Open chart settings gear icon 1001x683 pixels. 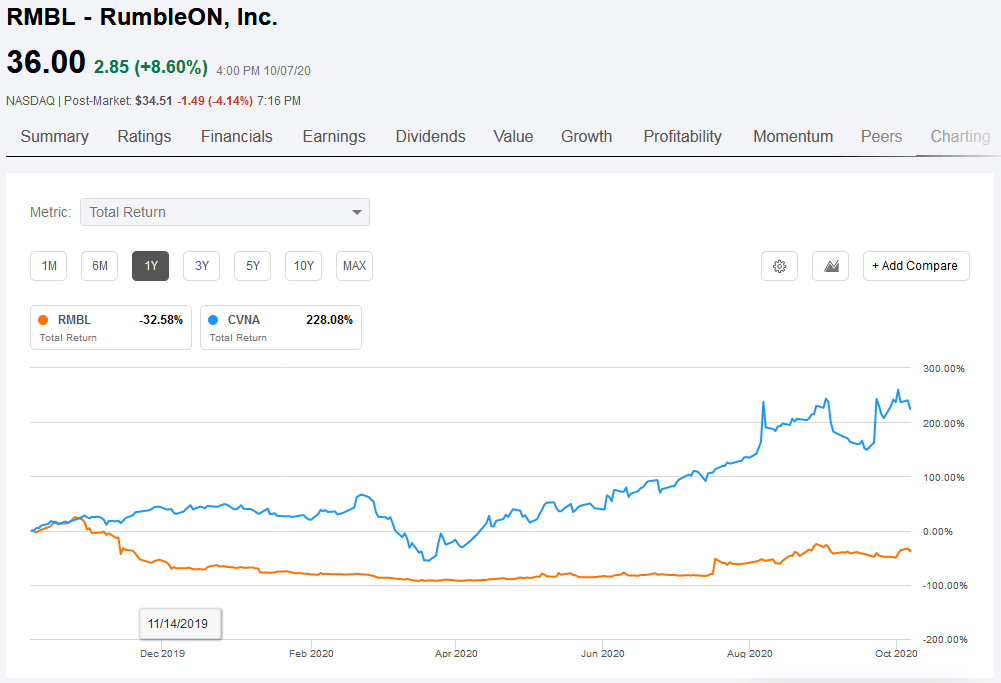click(x=779, y=266)
